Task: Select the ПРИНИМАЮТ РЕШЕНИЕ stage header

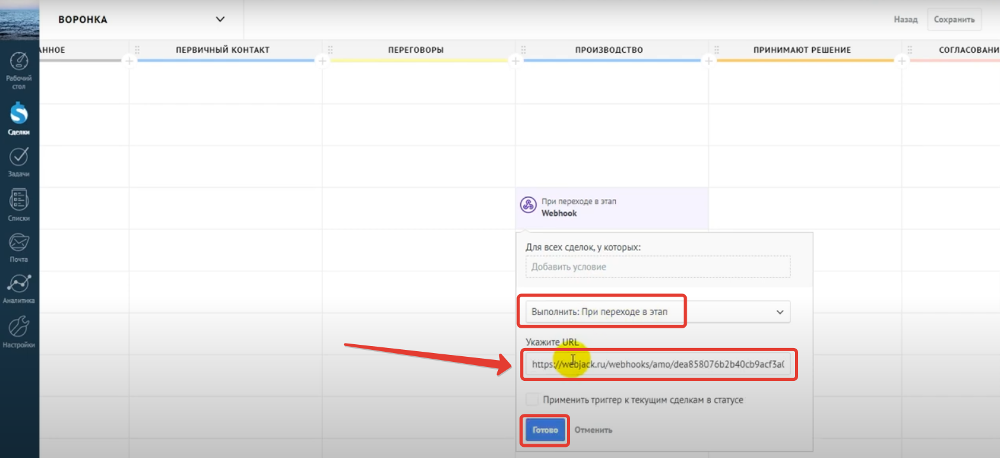Action: coord(802,50)
